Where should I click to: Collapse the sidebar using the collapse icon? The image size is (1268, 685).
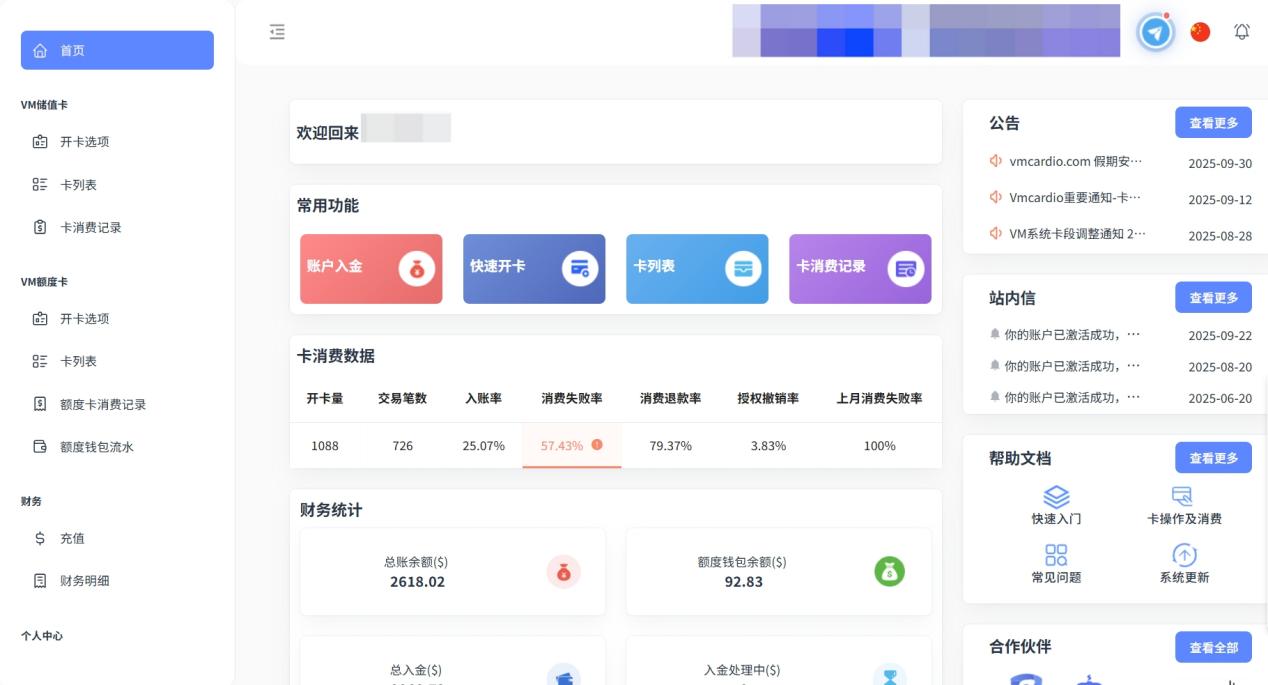pyautogui.click(x=277, y=31)
